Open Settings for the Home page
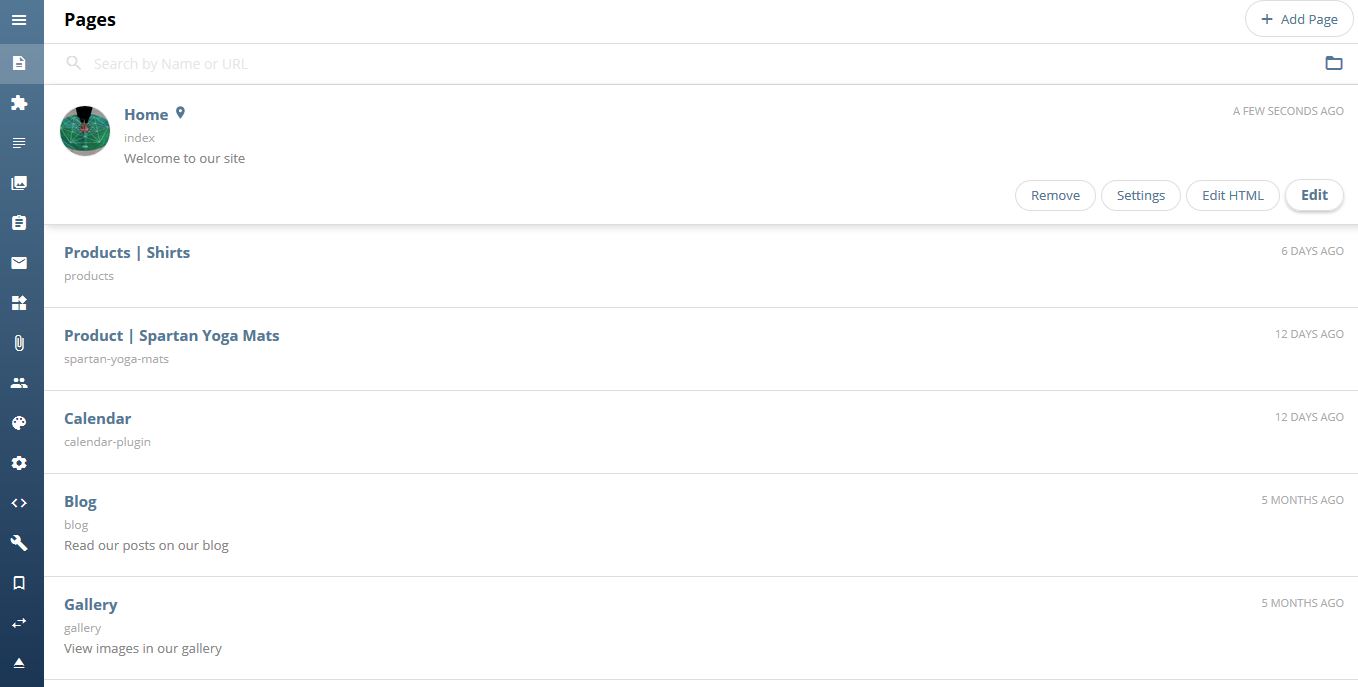Screen dimensions: 1358x687 click(x=1141, y=195)
